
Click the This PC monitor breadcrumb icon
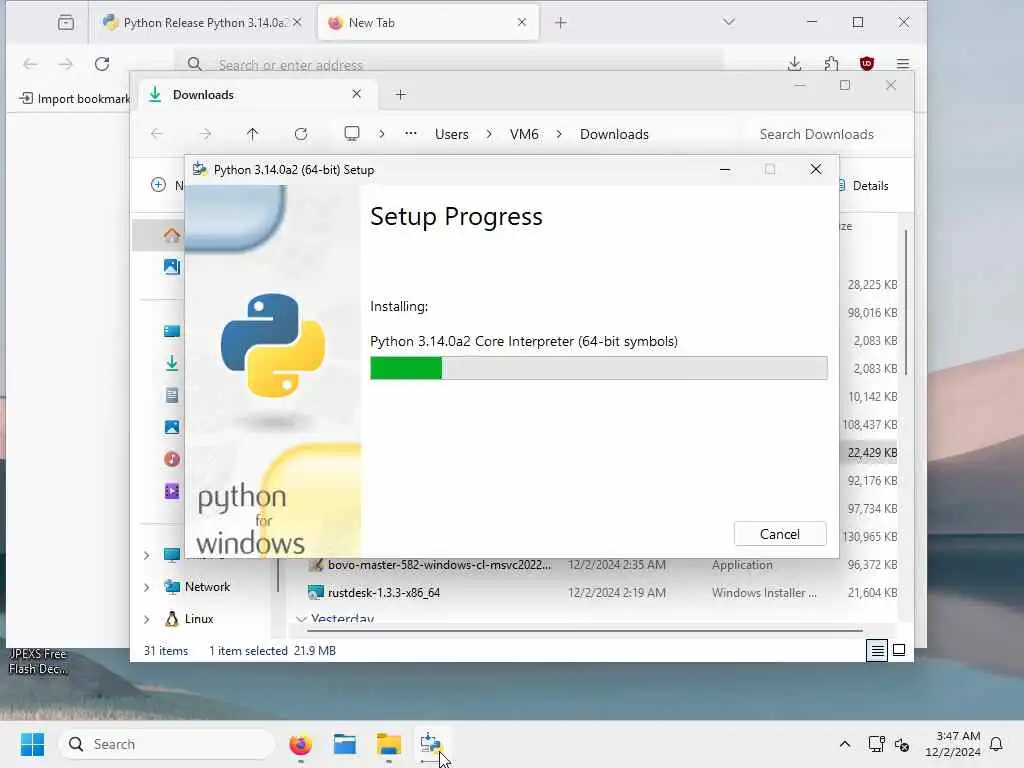352,134
